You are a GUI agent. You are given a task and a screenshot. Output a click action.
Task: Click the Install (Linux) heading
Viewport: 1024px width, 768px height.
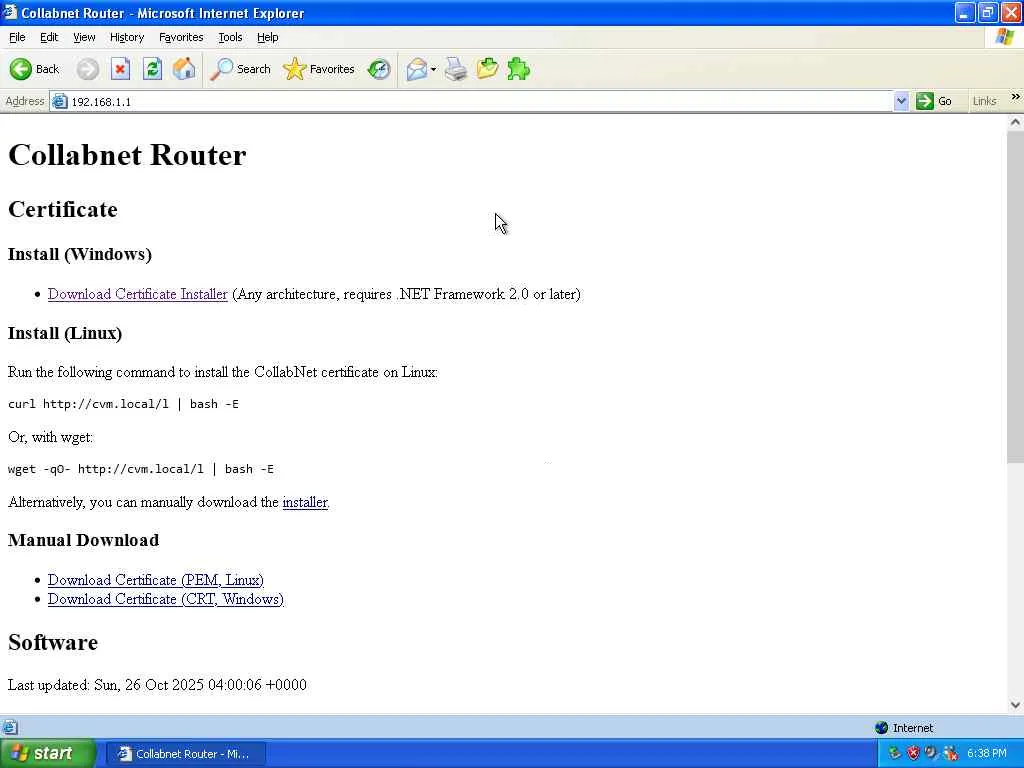[x=65, y=333]
